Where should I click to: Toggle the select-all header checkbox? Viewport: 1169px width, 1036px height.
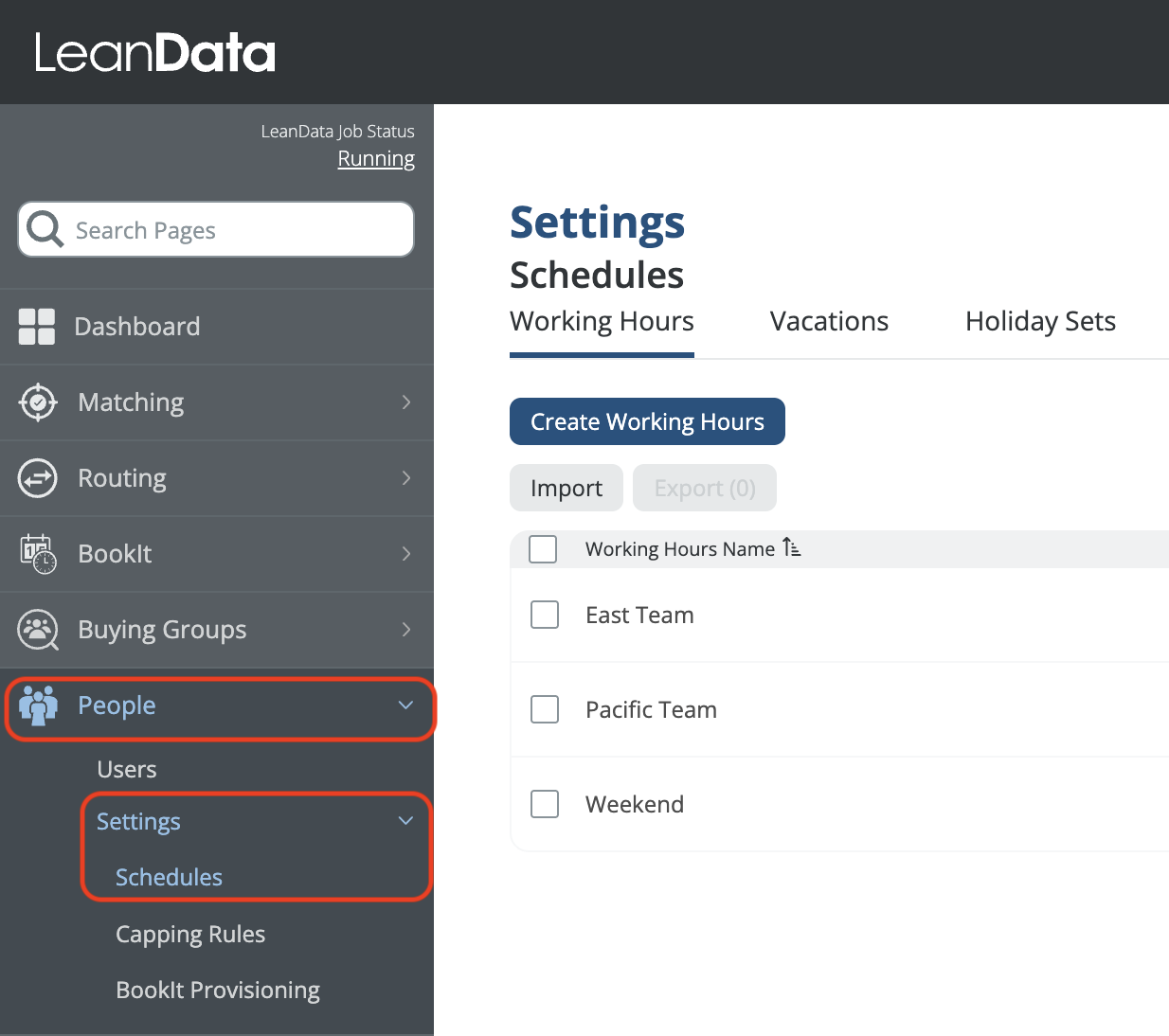point(543,549)
